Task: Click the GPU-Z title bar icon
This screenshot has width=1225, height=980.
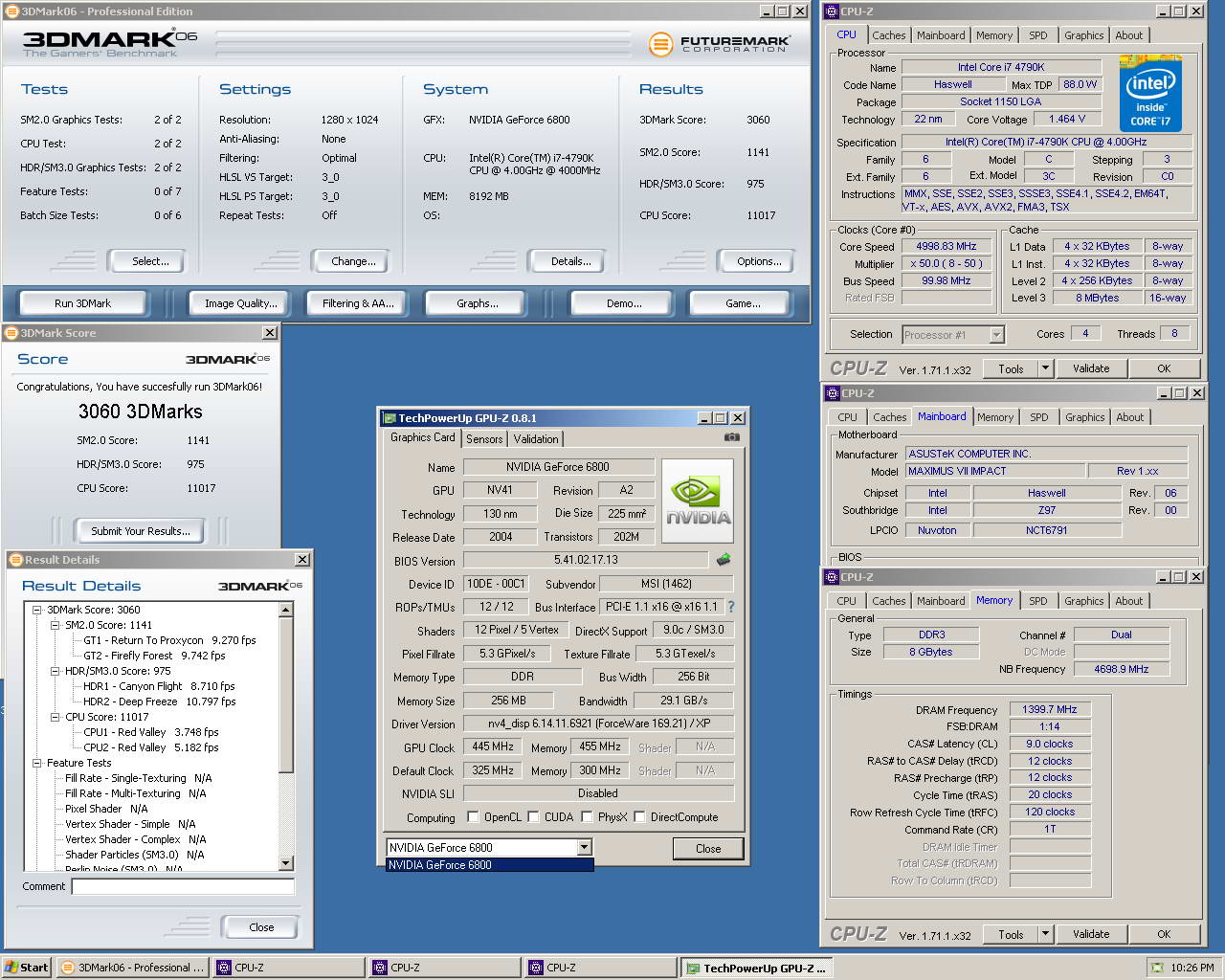Action: [389, 418]
